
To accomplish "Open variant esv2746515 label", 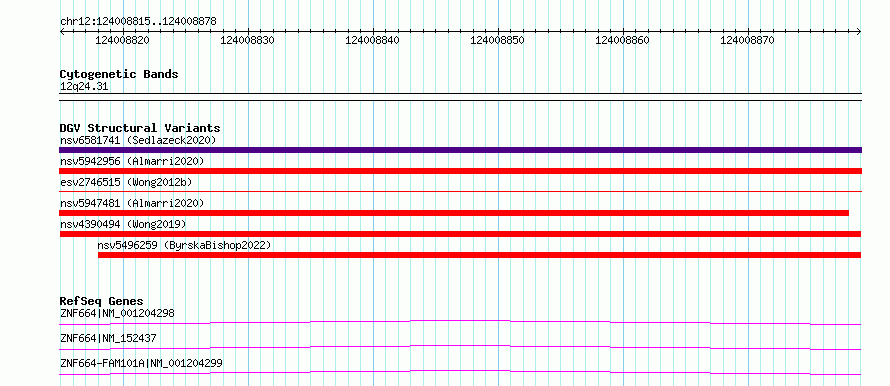I will click(x=90, y=182).
